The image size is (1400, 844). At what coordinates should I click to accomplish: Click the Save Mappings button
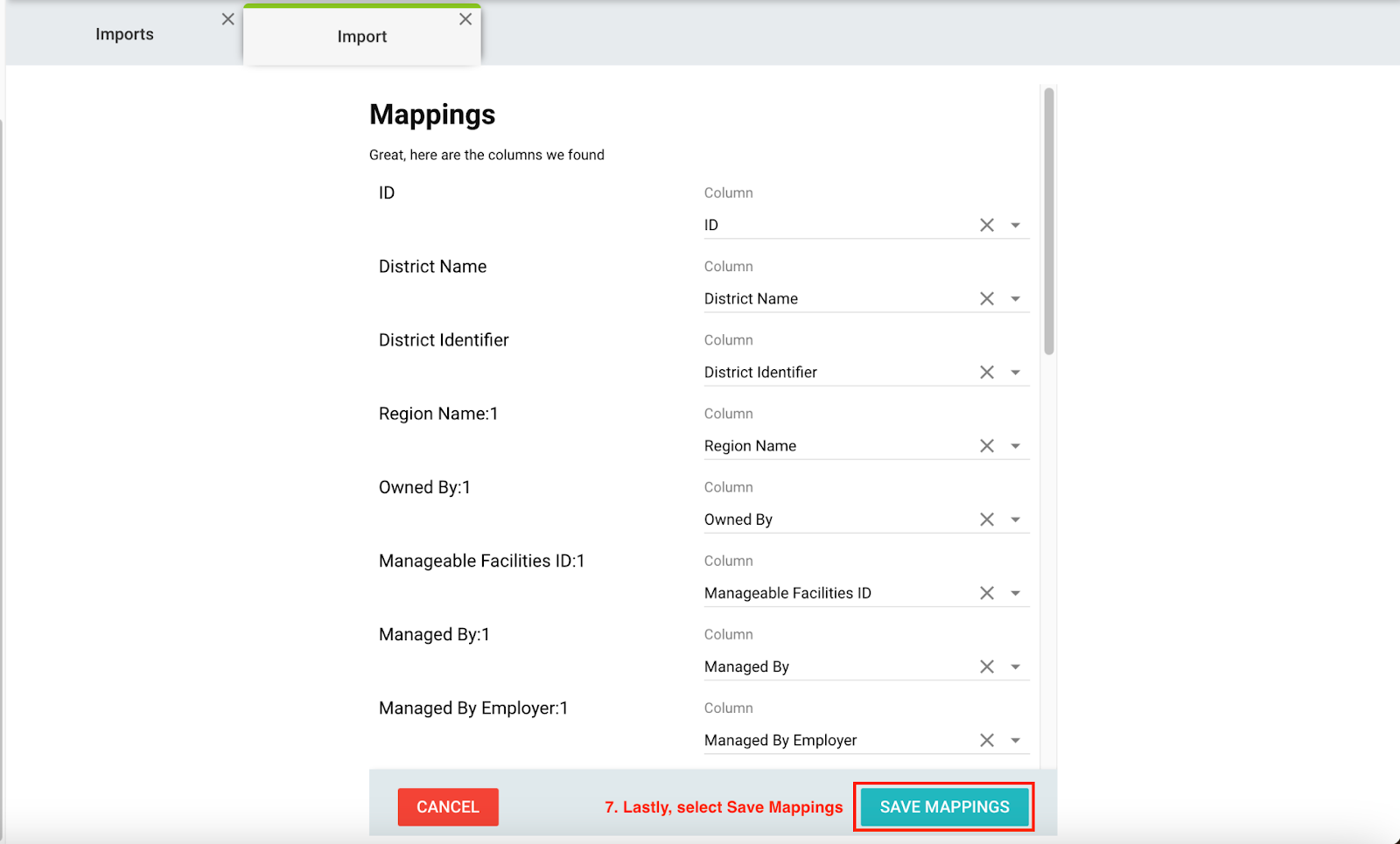point(944,806)
